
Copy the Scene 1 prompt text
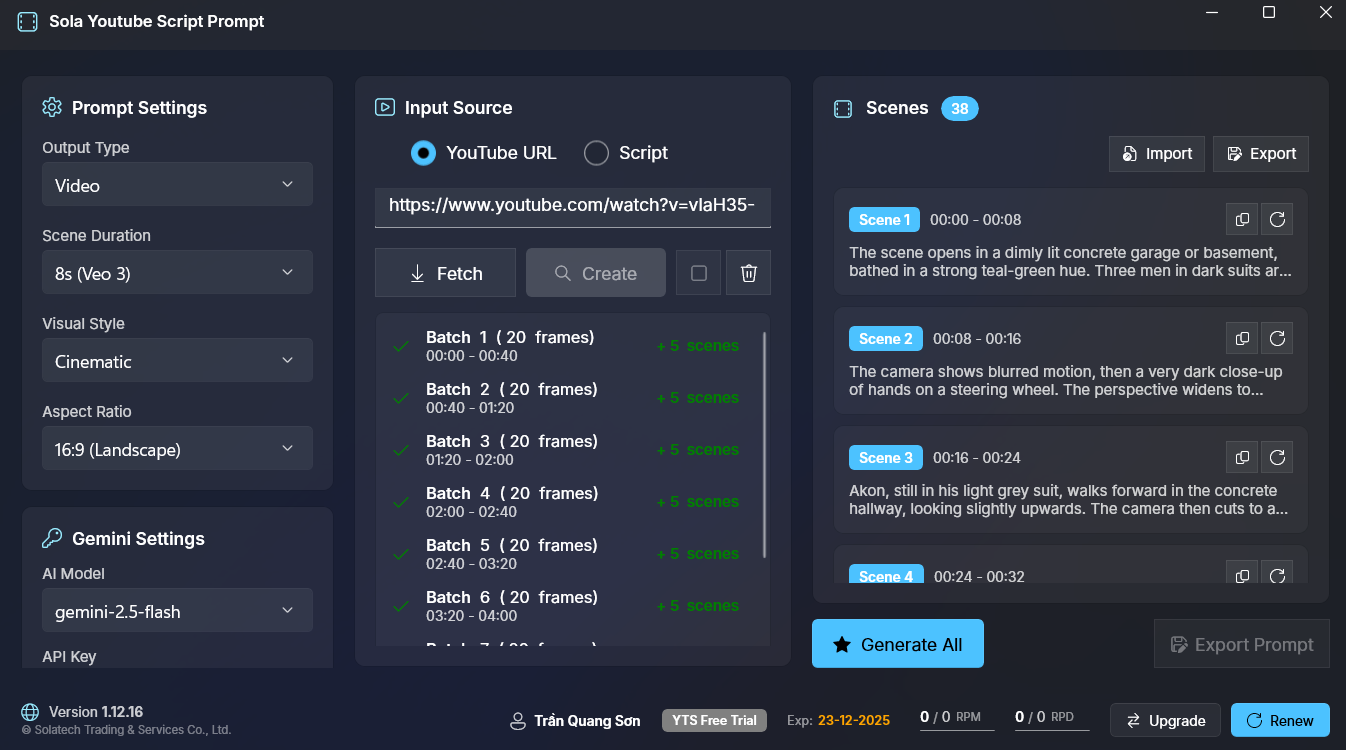pos(1242,219)
